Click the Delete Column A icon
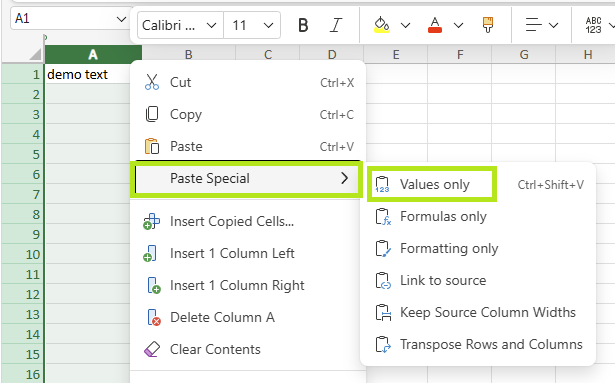This screenshot has height=383, width=615. (x=154, y=317)
